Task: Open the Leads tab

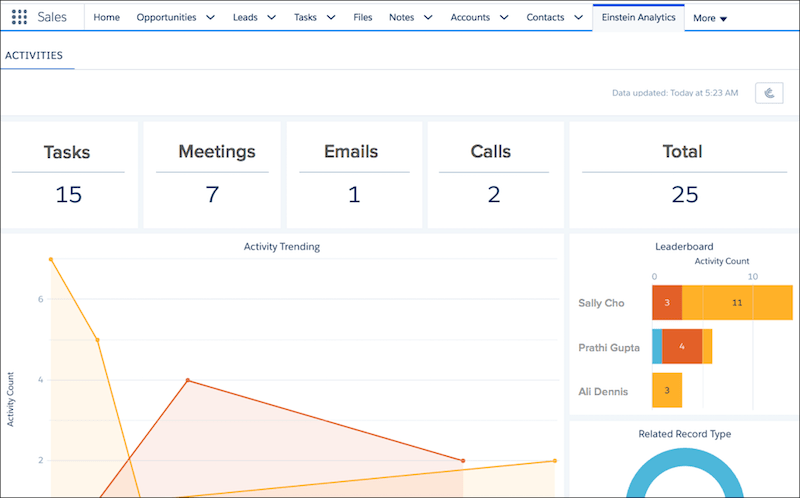Action: (x=245, y=17)
